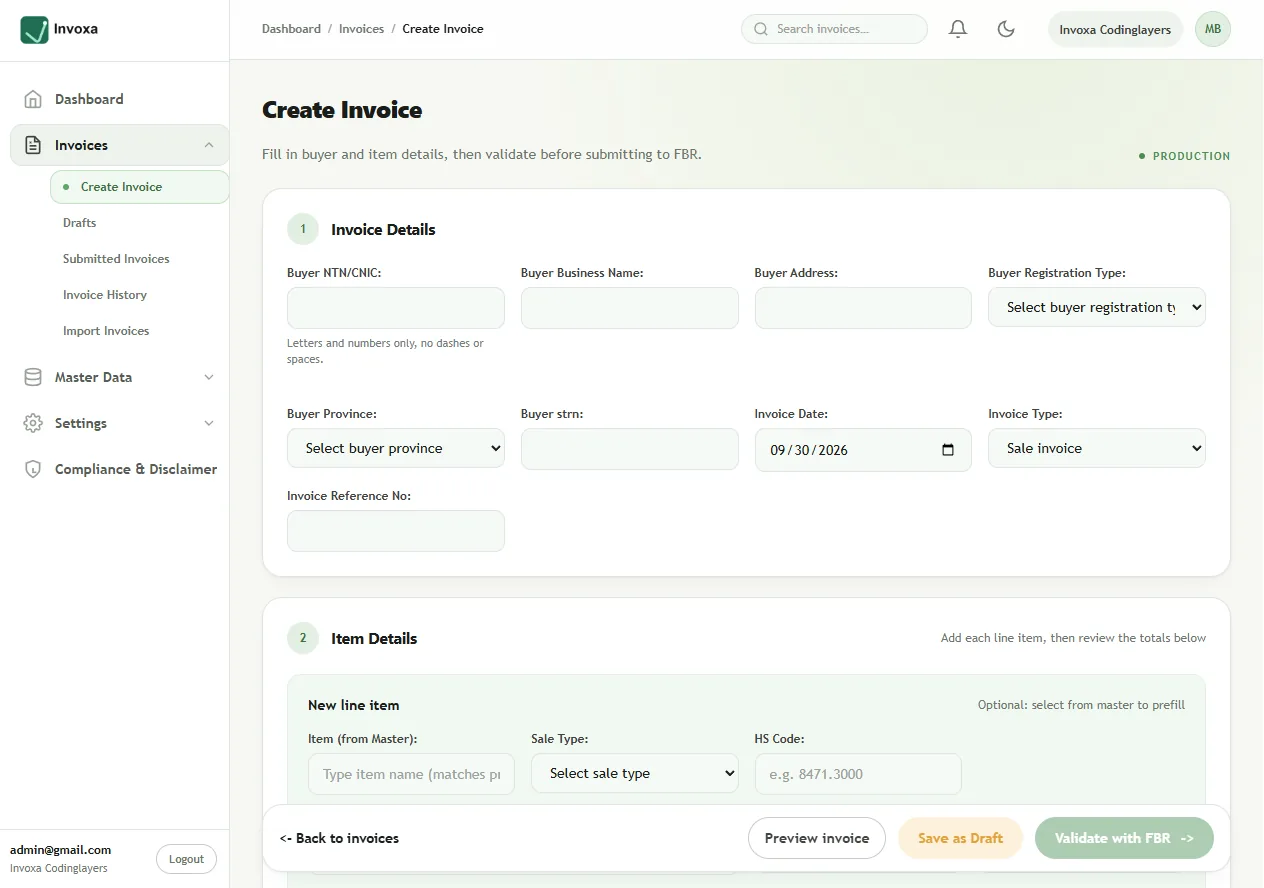Click the PRODUCTION status label

click(1185, 156)
